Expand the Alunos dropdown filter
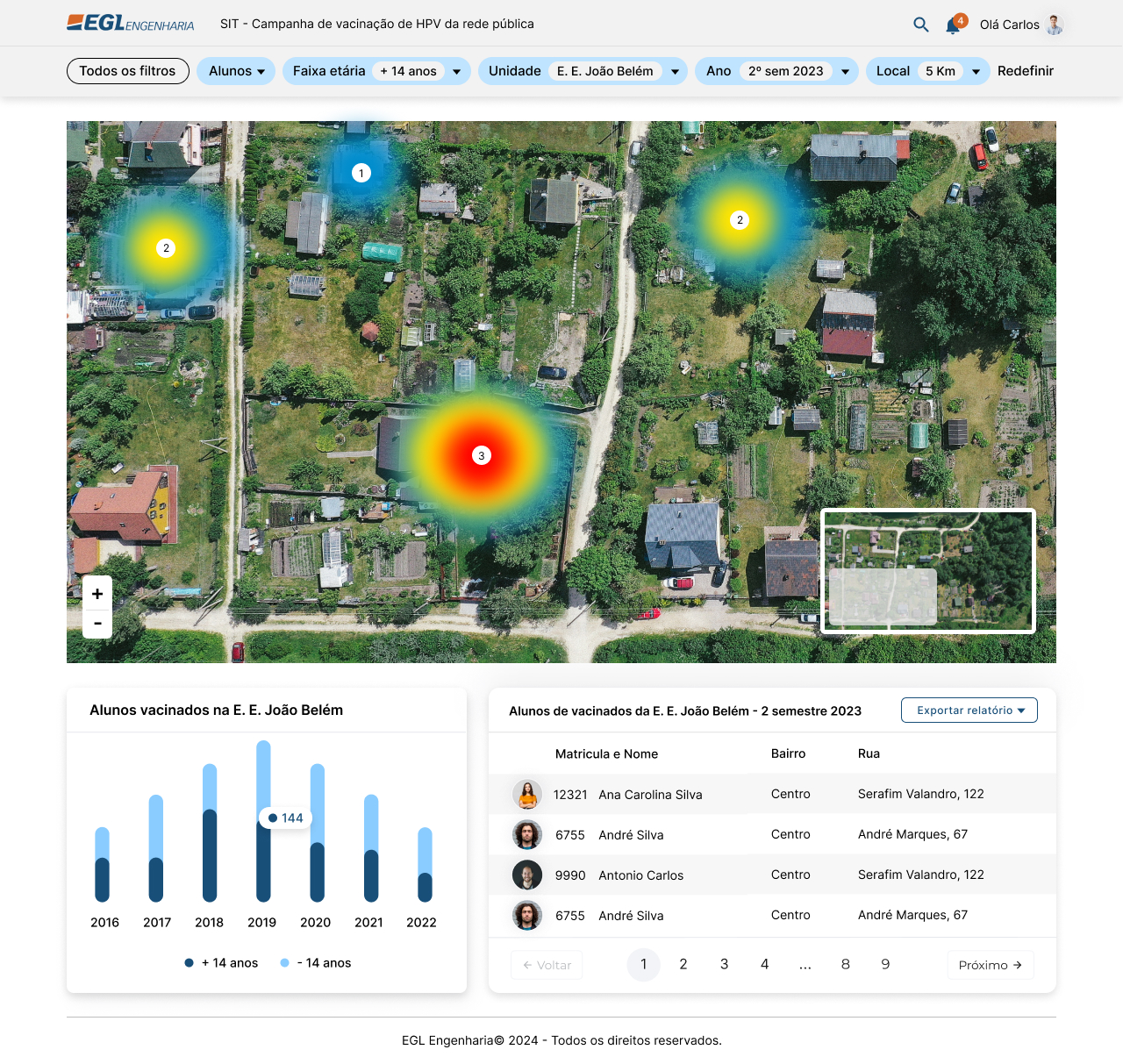The image size is (1123, 1064). tap(236, 71)
